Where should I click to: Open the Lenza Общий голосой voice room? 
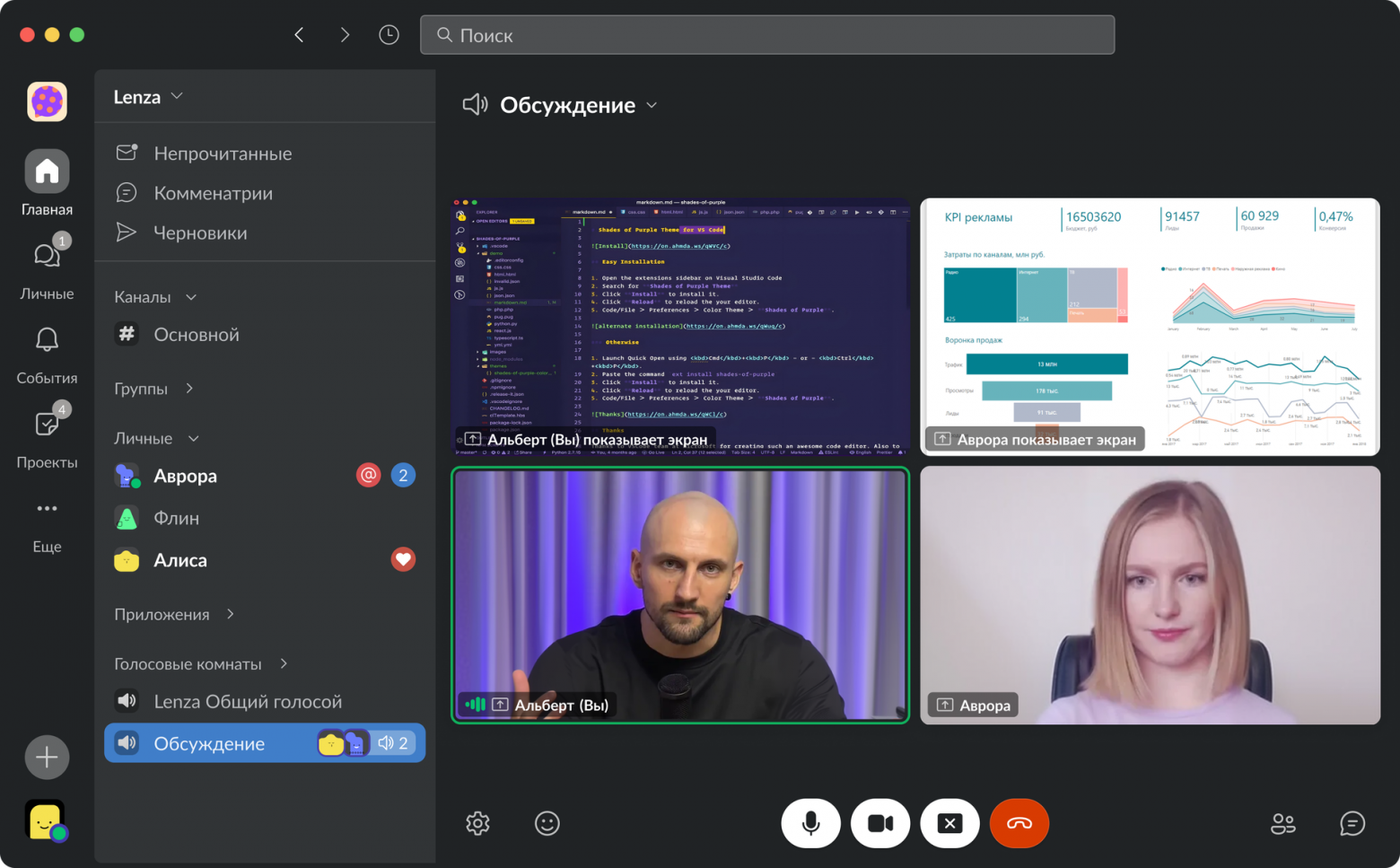247,701
